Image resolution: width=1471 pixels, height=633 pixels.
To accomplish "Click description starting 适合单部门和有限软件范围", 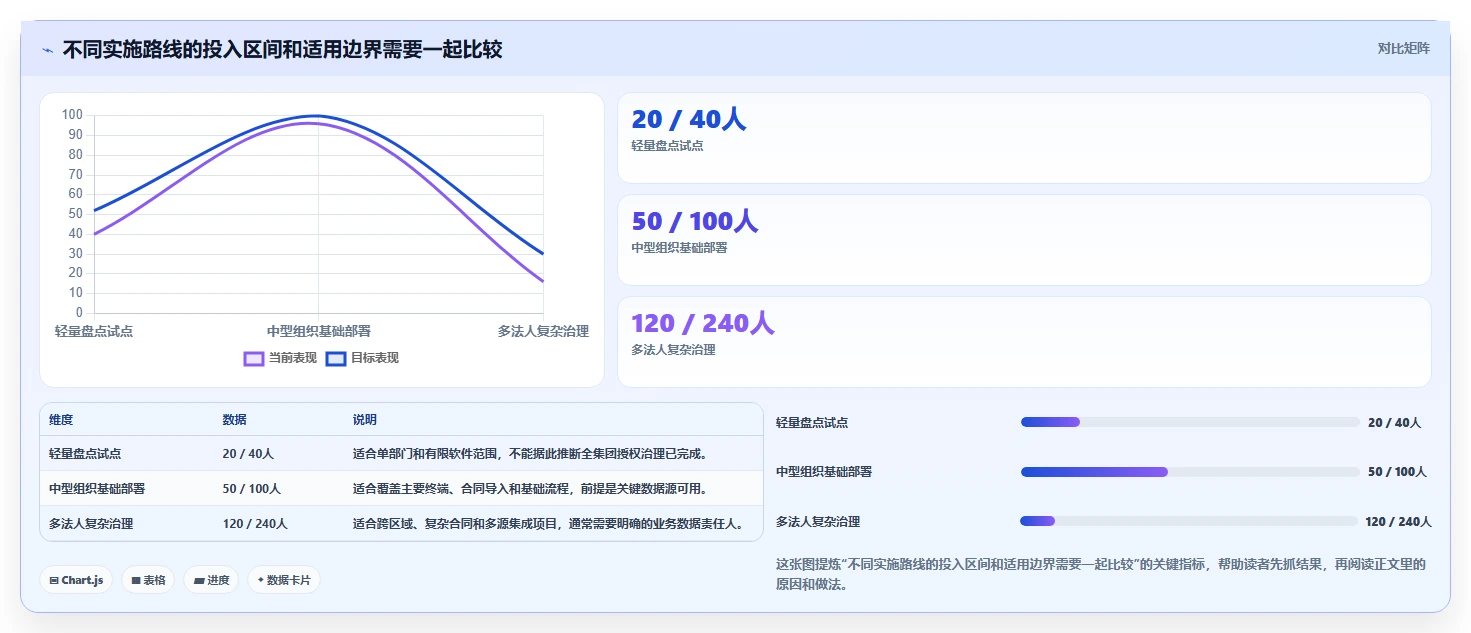I will point(531,454).
